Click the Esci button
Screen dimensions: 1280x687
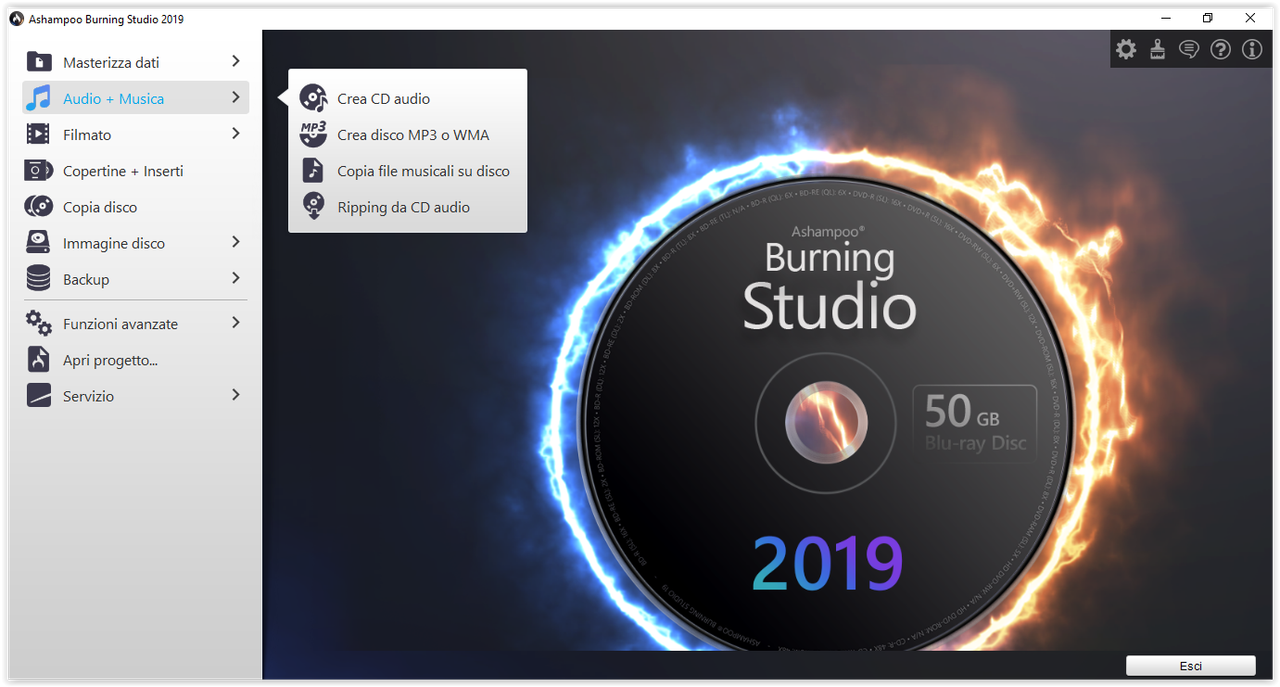point(1190,666)
